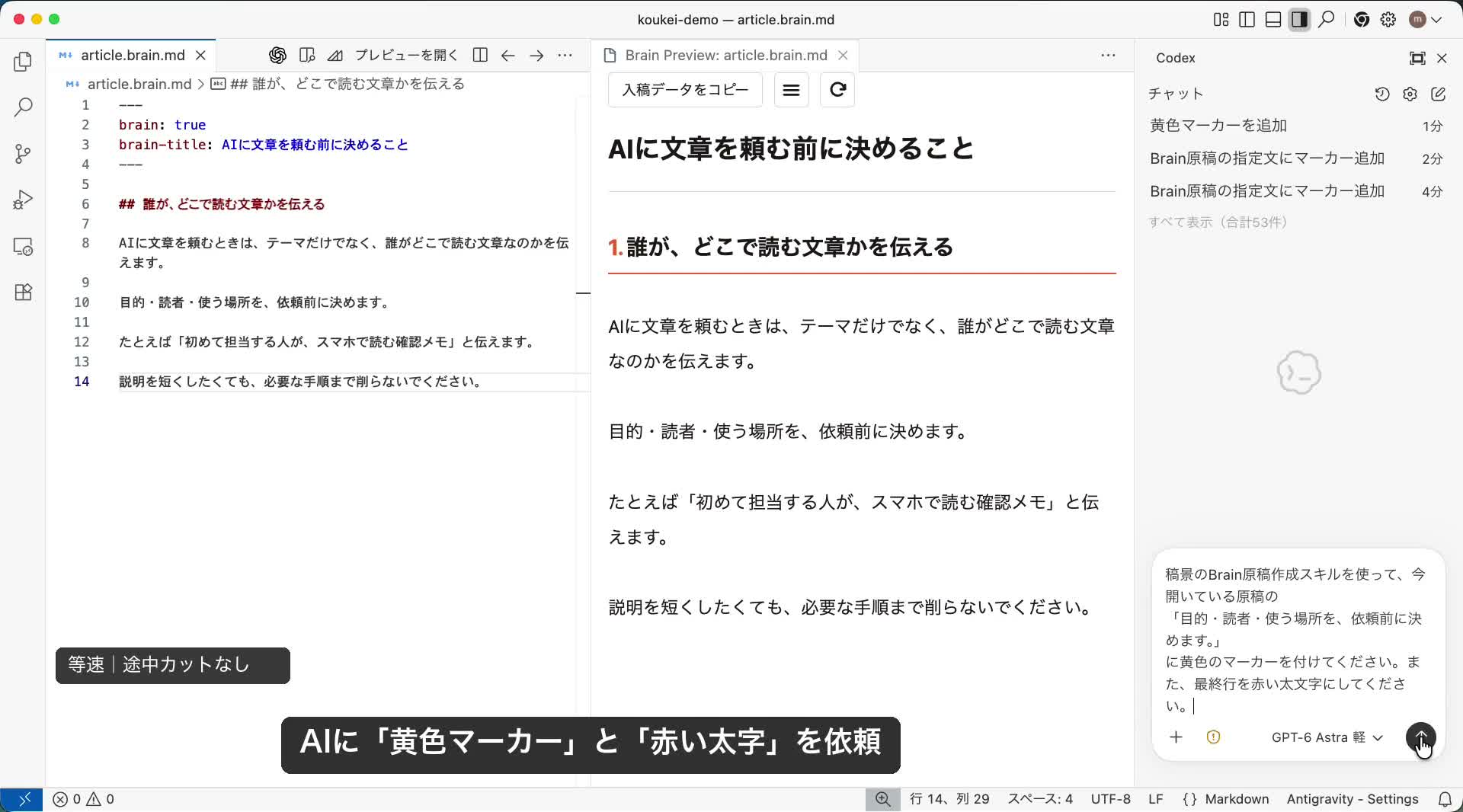Click the 入稿データをコピー button
The image size is (1463, 812).
pyautogui.click(x=685, y=90)
